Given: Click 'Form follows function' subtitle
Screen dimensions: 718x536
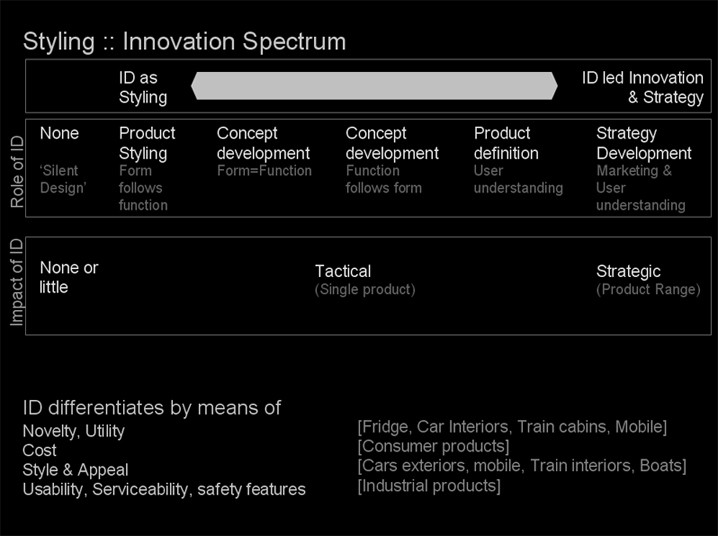Looking at the screenshot, I should [x=141, y=188].
